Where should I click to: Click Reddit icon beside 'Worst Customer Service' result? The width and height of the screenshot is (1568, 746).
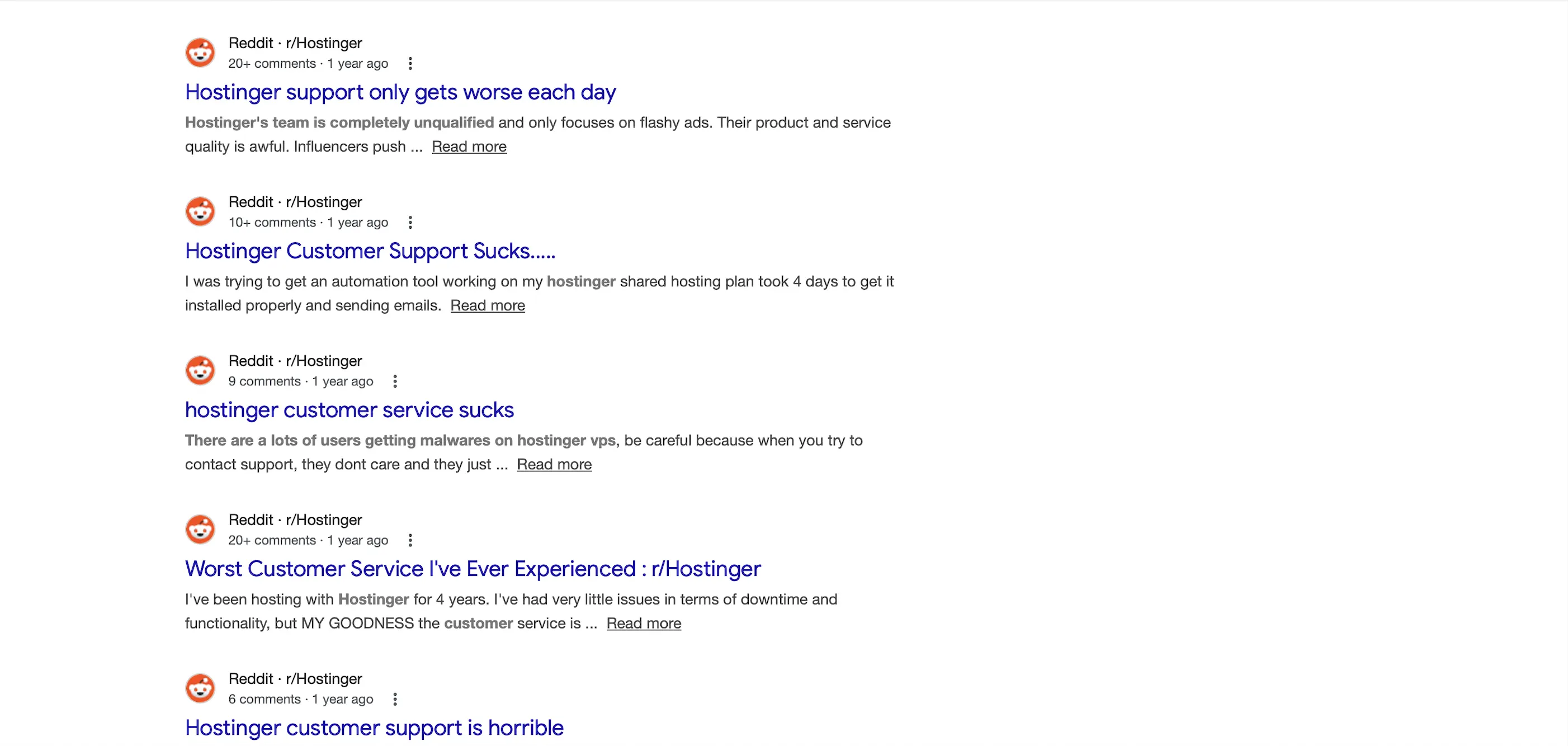click(200, 530)
